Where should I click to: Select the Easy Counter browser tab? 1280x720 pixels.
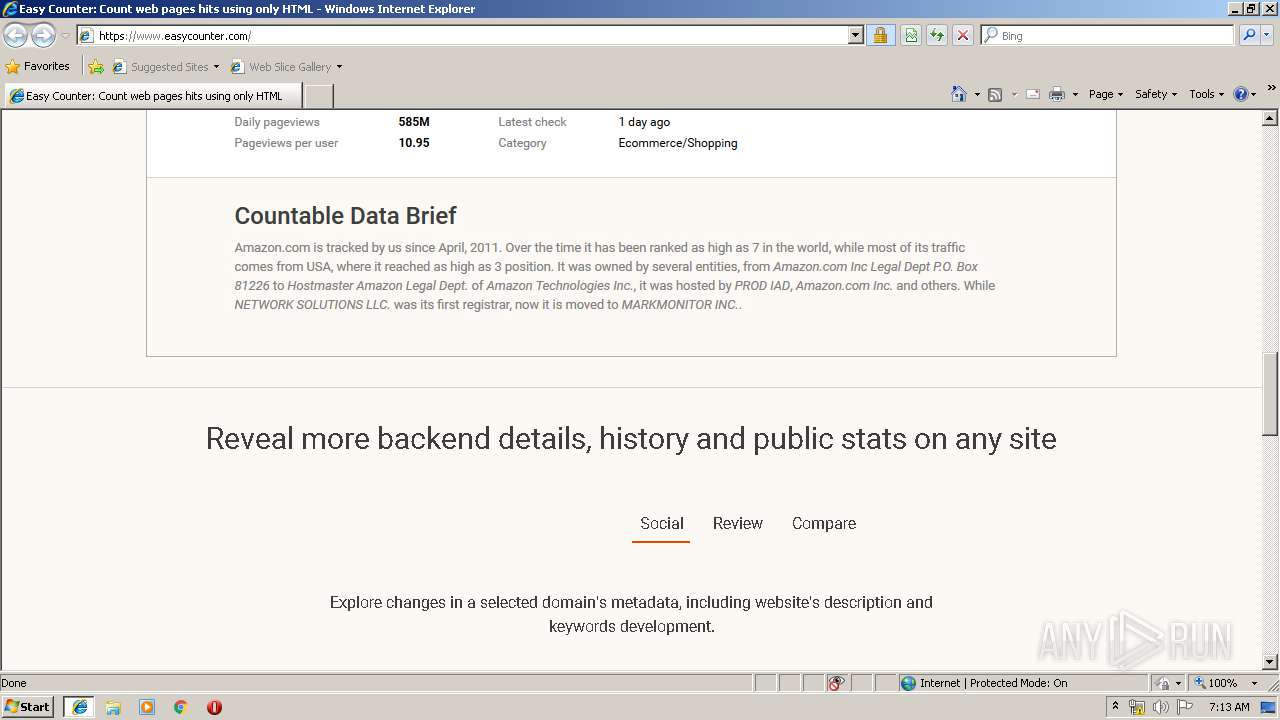pyautogui.click(x=152, y=96)
